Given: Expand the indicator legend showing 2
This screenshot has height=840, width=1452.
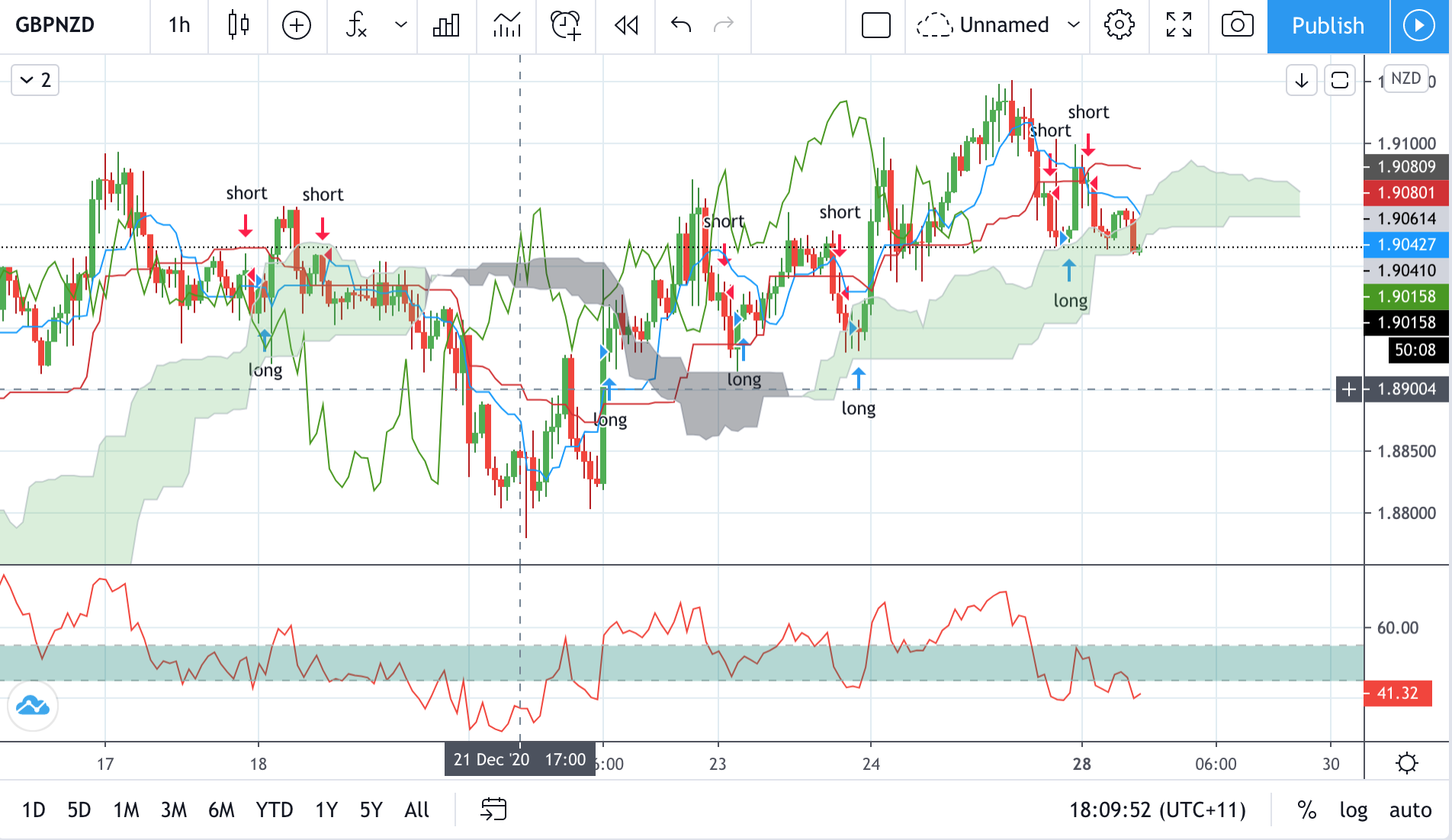Looking at the screenshot, I should pyautogui.click(x=35, y=80).
